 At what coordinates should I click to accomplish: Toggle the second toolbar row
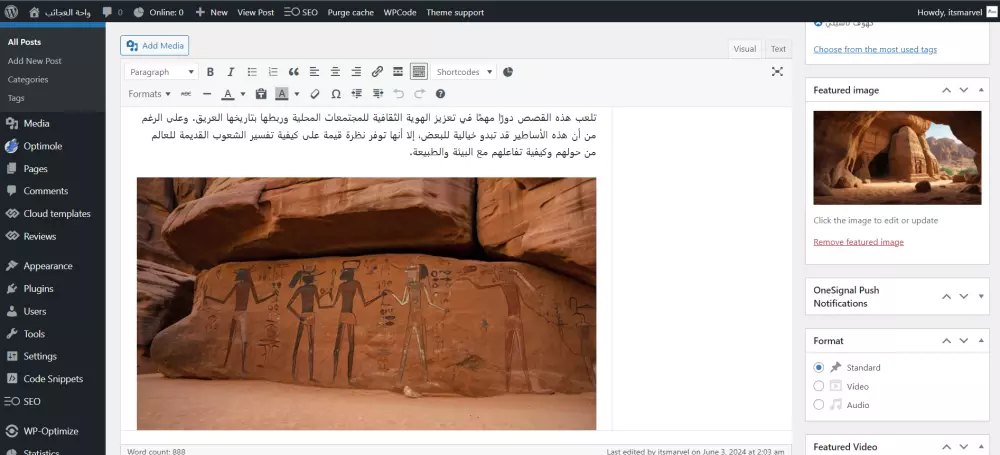[x=418, y=72]
